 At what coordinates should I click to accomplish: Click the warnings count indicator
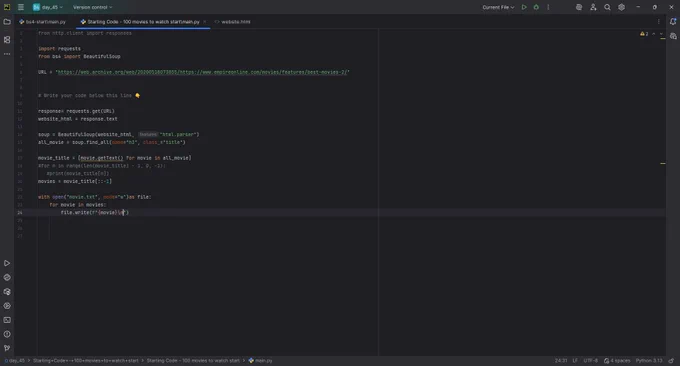pyautogui.click(x=644, y=34)
